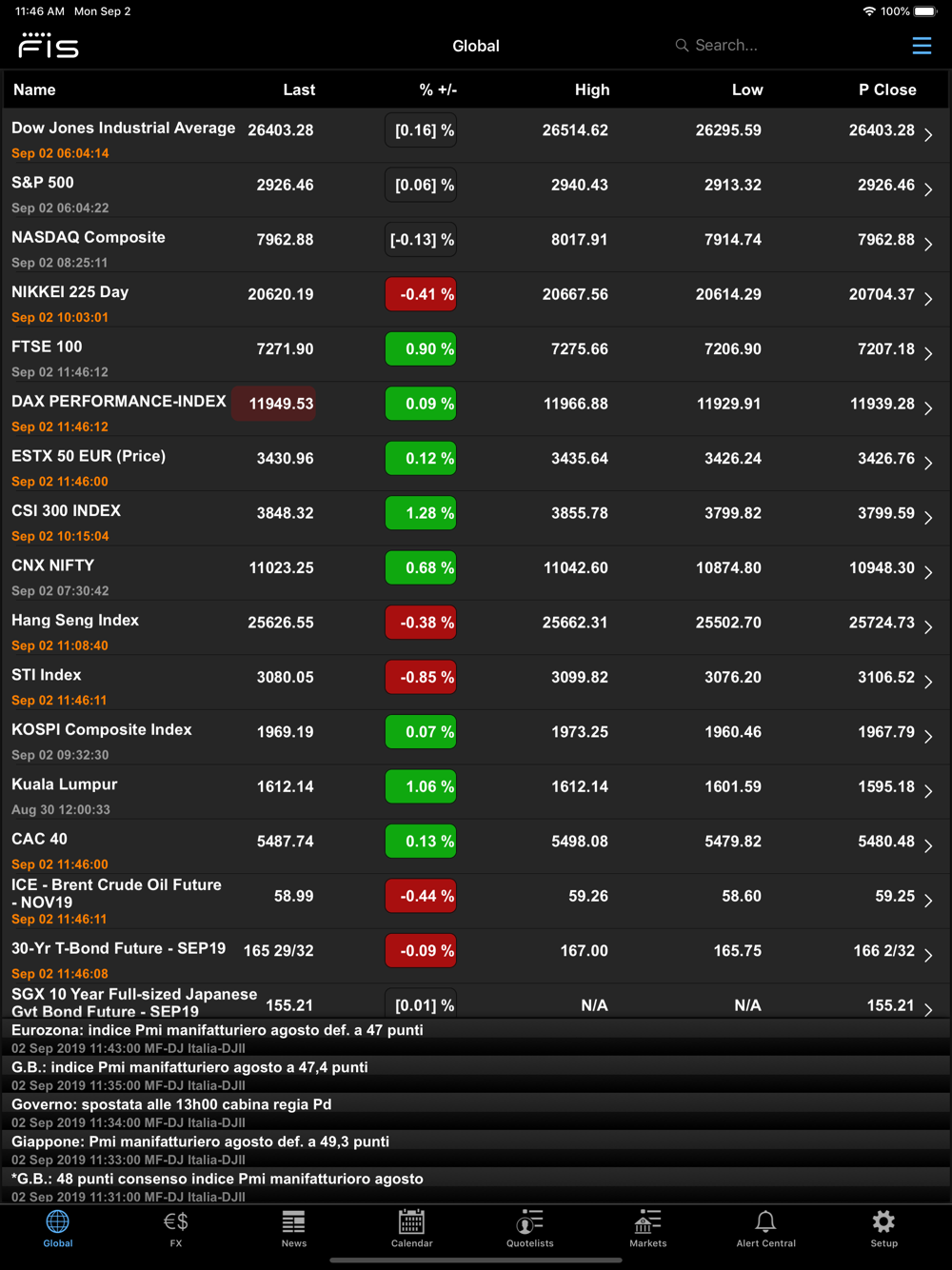Expand Dow Jones Industrial Average row chevron
Screen dimensions: 952x1270
[928, 135]
